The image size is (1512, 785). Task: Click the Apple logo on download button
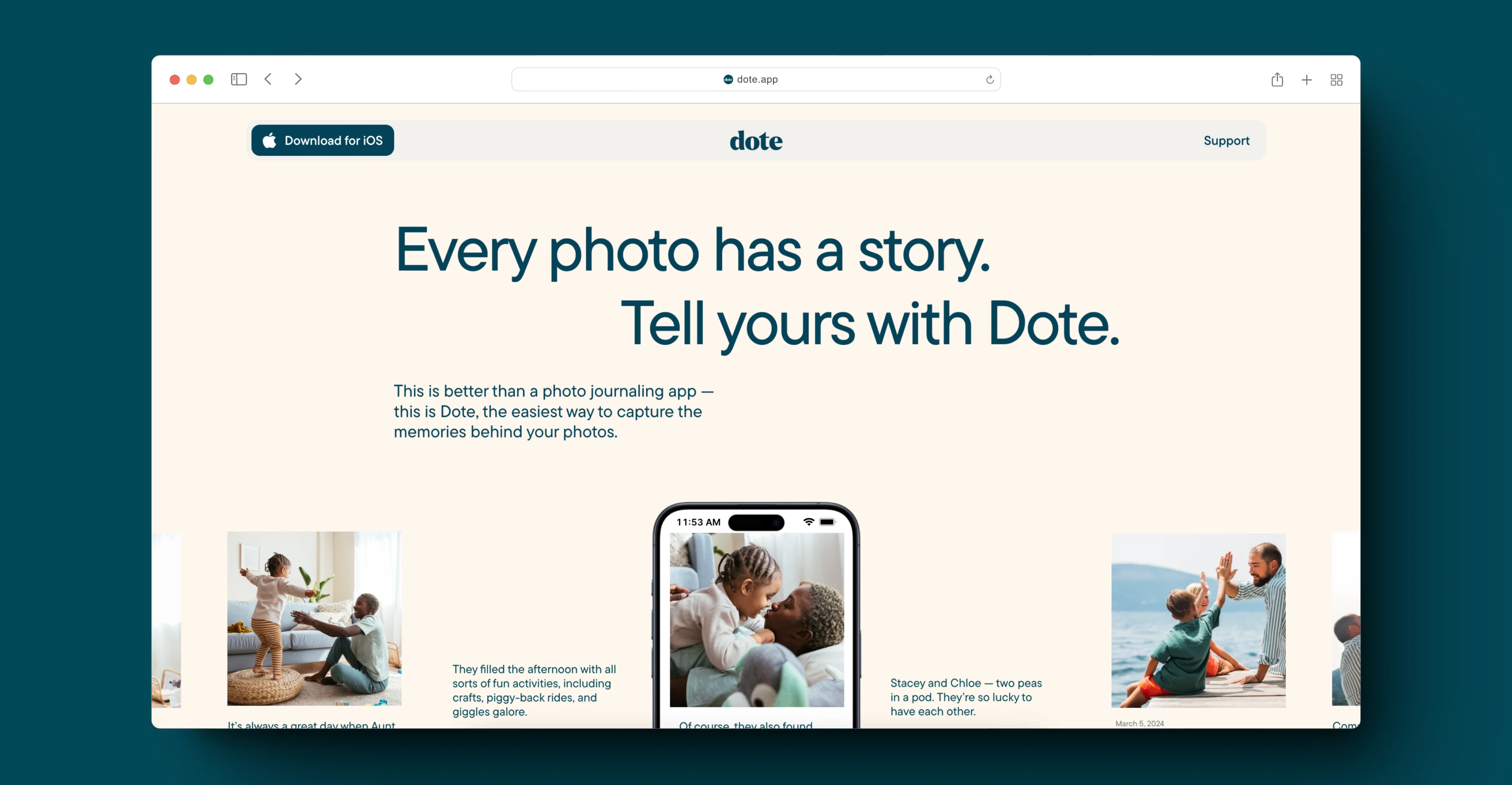tap(270, 140)
